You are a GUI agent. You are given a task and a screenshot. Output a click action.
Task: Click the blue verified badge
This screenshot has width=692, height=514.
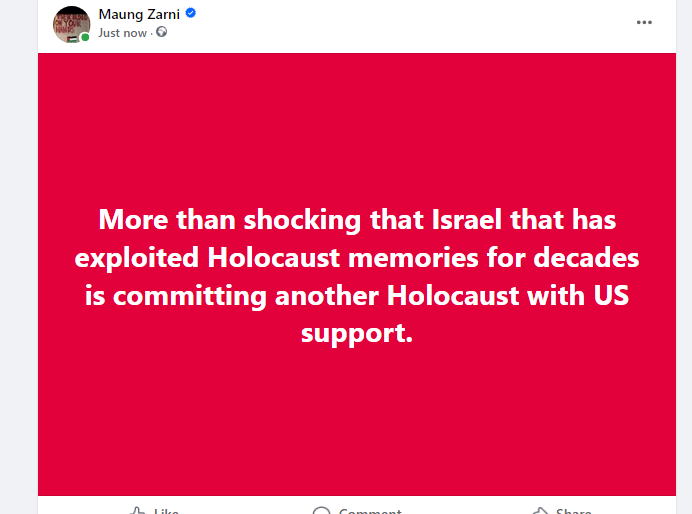[191, 14]
